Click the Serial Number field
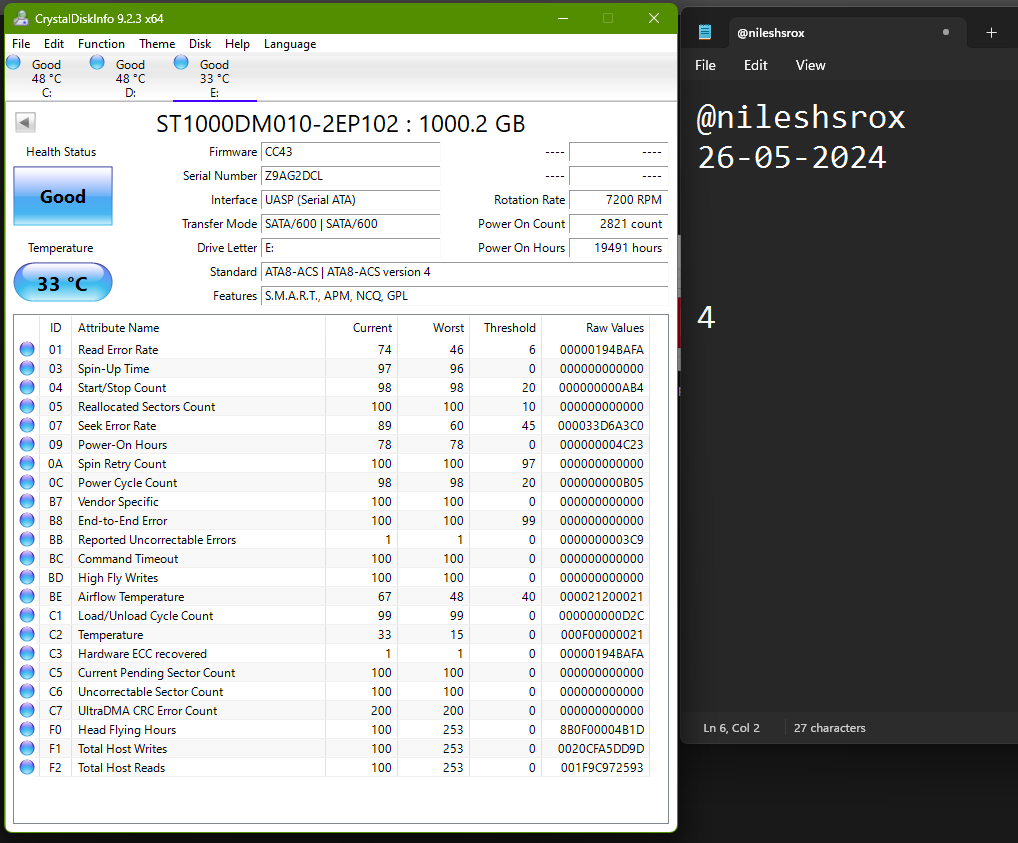Viewport: 1018px width, 843px height. click(x=350, y=176)
